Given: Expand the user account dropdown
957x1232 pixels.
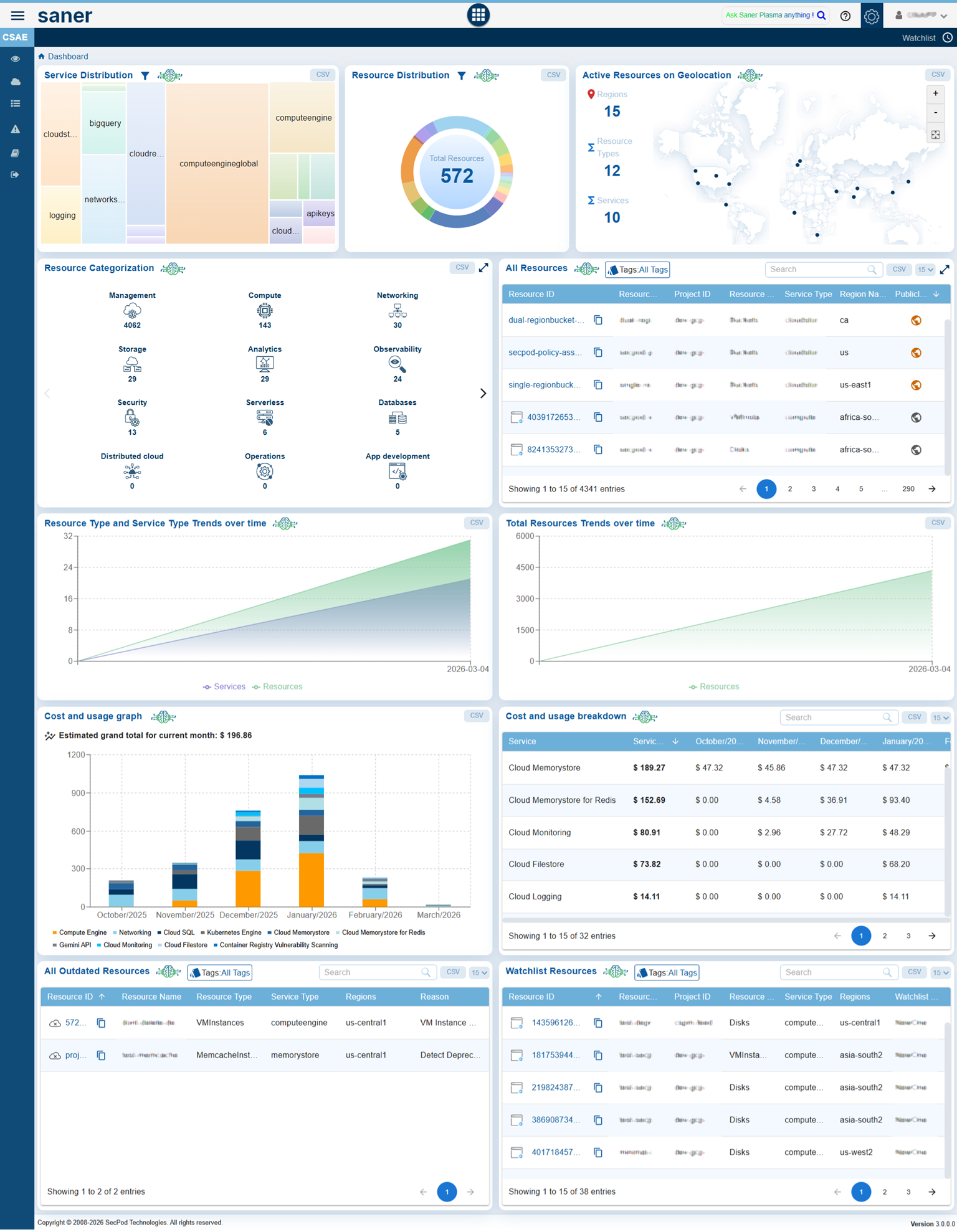Looking at the screenshot, I should coord(921,16).
